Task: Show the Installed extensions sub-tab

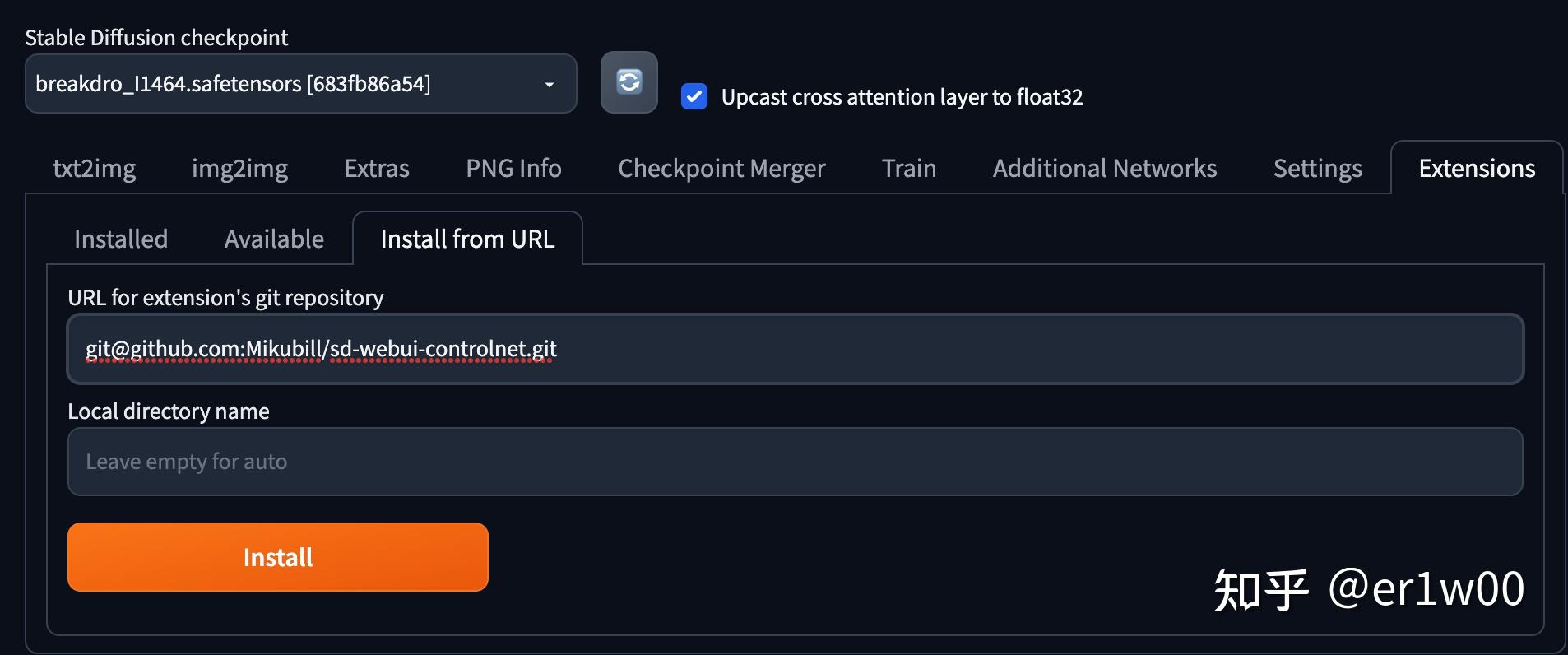Action: (121, 239)
